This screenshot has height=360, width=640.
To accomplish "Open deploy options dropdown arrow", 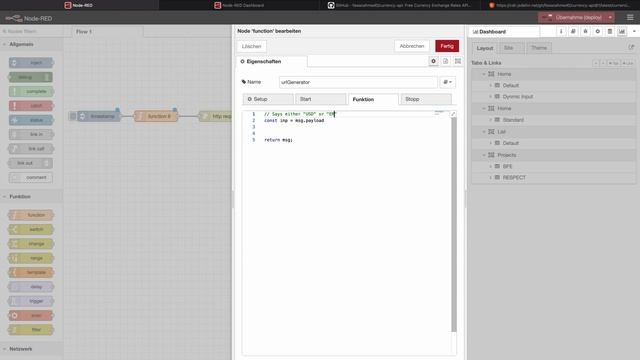I will pyautogui.click(x=610, y=18).
